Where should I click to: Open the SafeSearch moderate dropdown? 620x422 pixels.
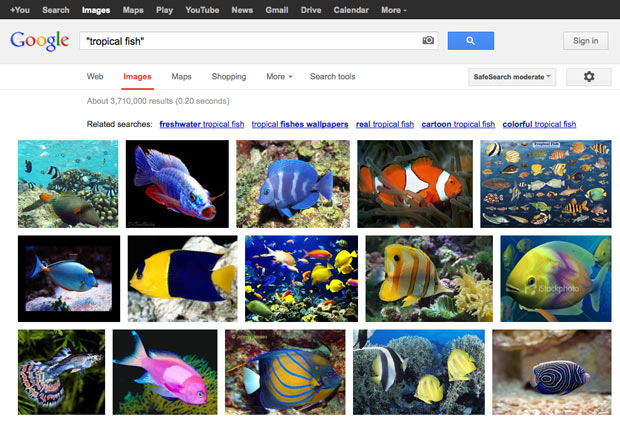tap(512, 77)
